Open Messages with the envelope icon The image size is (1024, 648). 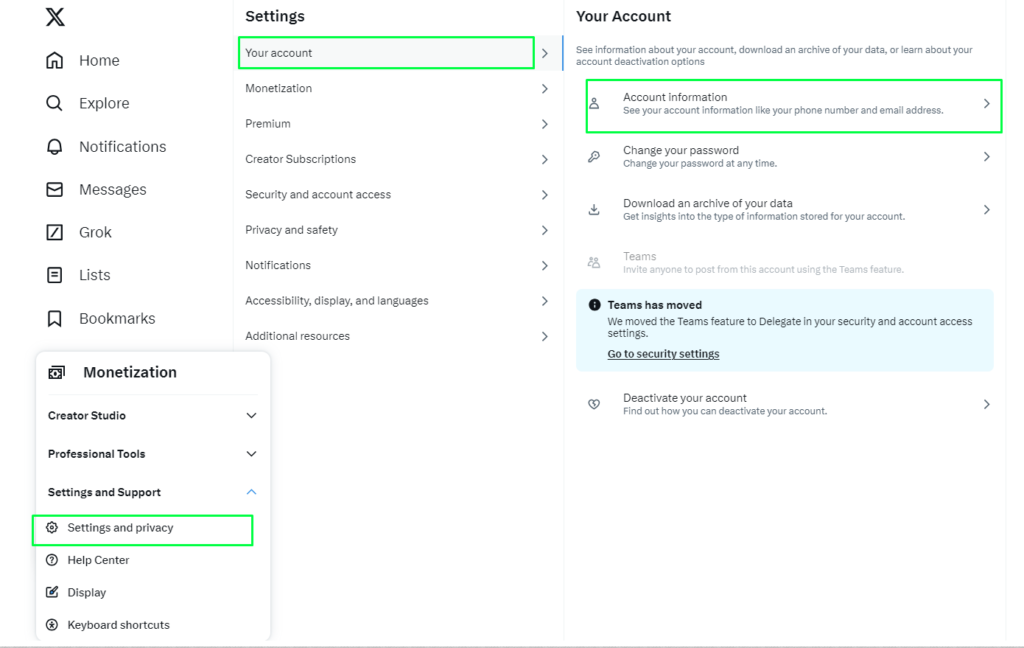point(54,189)
